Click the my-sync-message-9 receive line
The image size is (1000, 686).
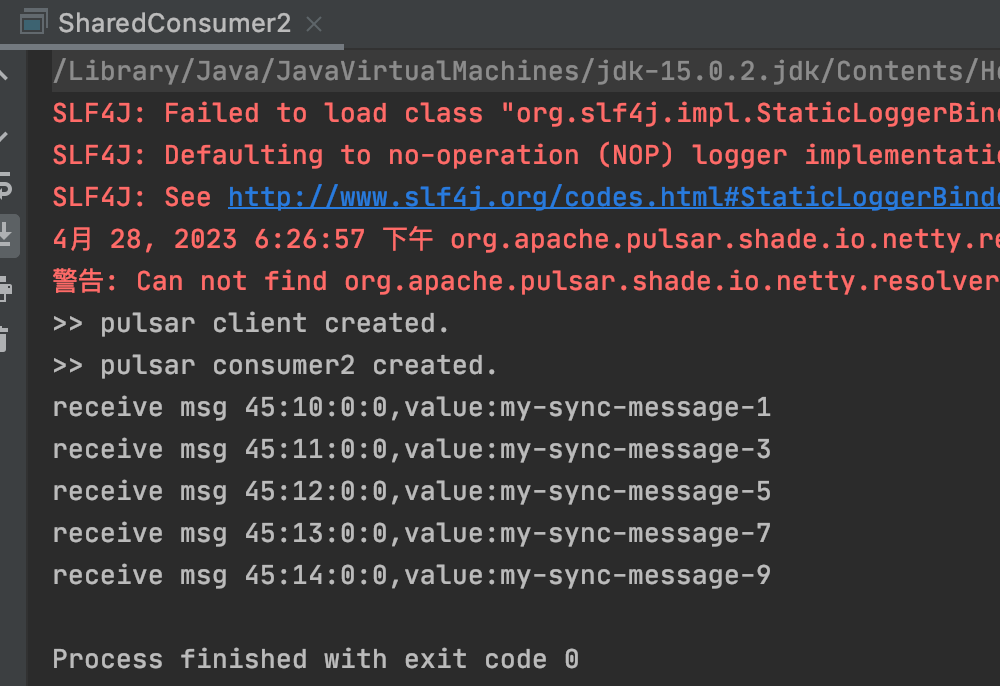coord(412,576)
